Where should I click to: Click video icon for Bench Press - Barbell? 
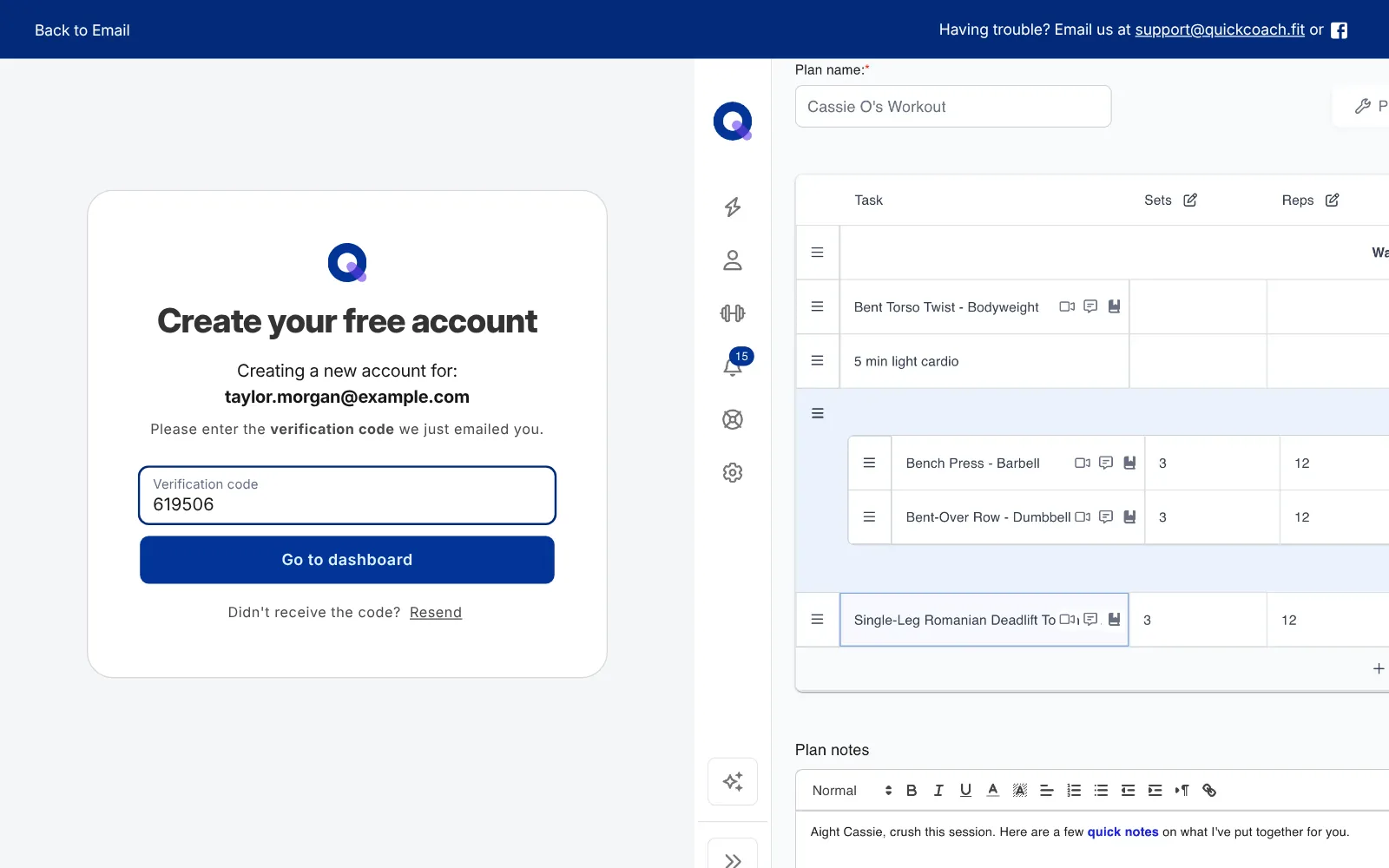point(1083,463)
